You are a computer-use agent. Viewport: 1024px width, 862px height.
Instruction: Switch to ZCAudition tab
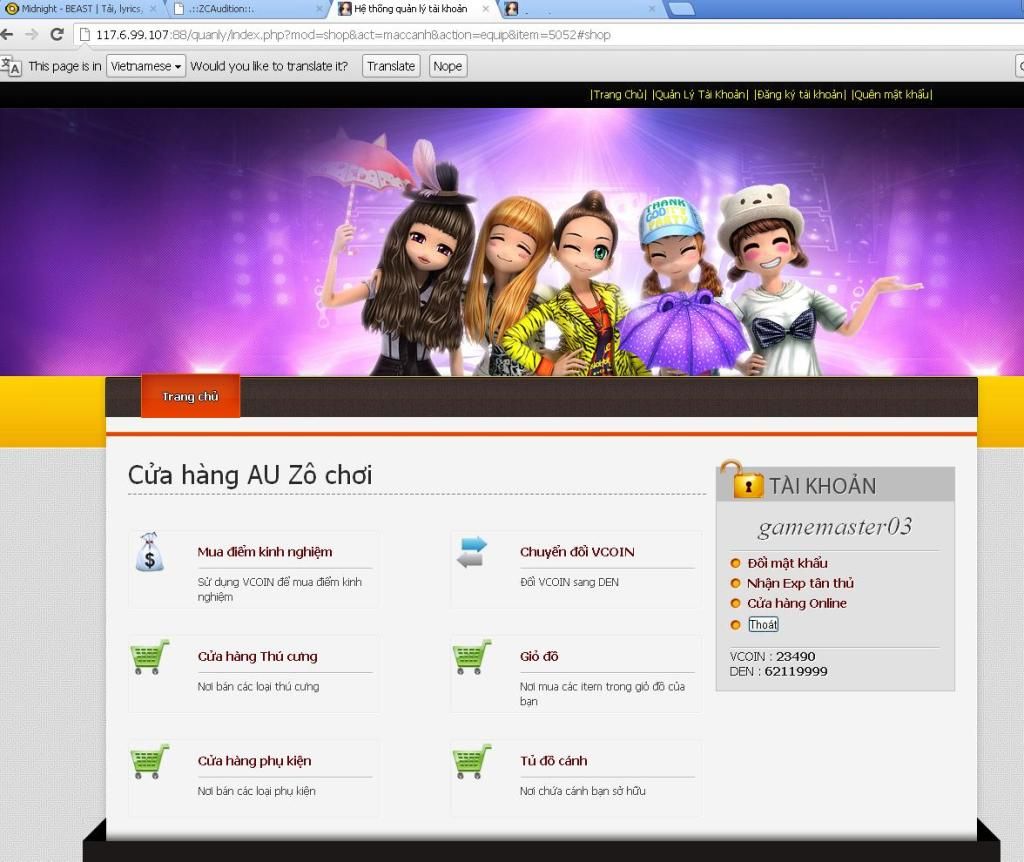coord(247,8)
